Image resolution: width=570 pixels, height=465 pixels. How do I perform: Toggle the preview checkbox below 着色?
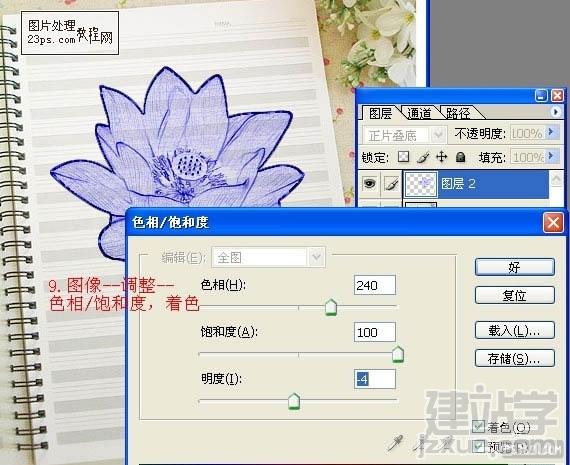(478, 446)
